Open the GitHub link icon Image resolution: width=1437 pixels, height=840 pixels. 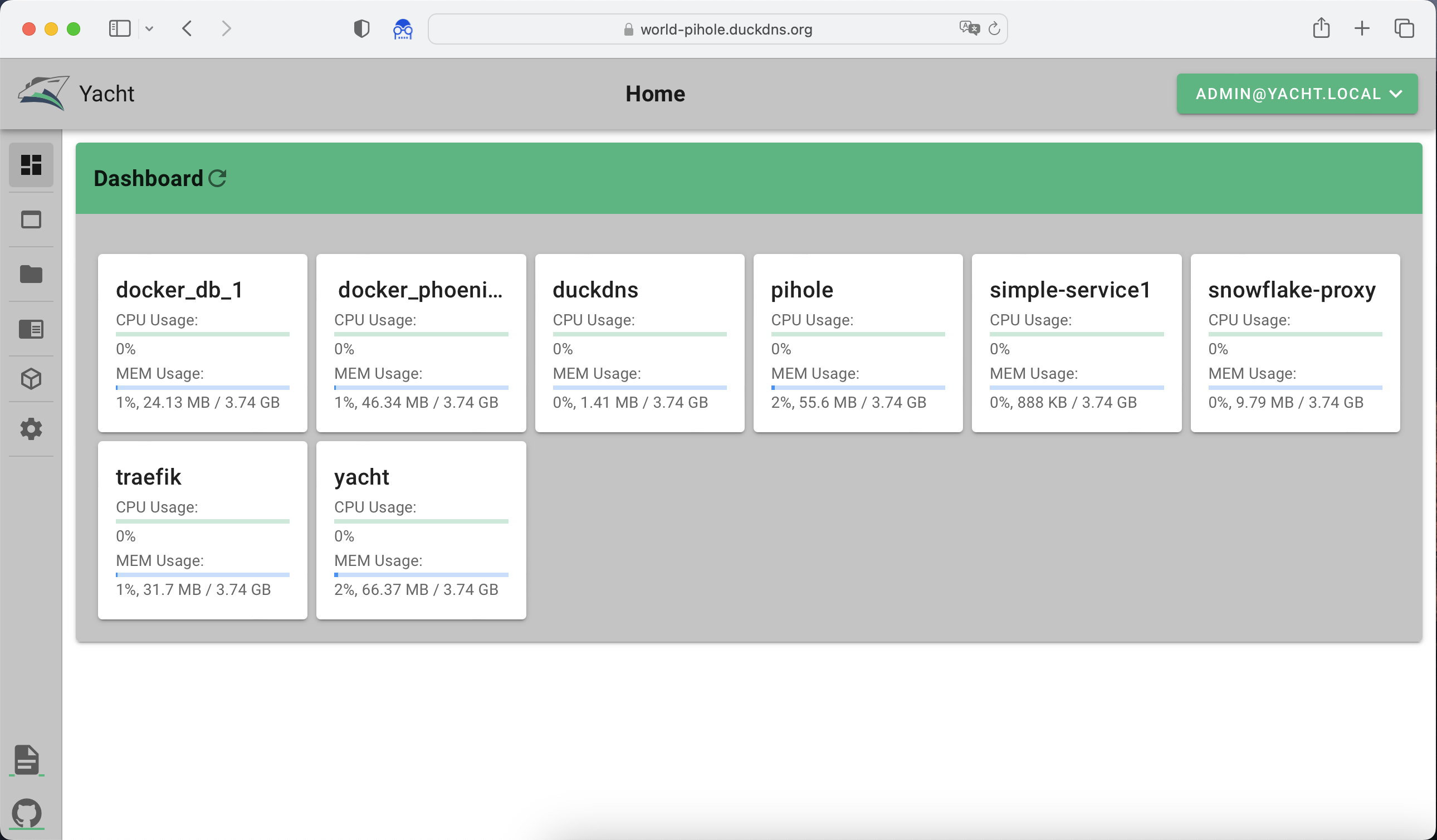tap(26, 813)
